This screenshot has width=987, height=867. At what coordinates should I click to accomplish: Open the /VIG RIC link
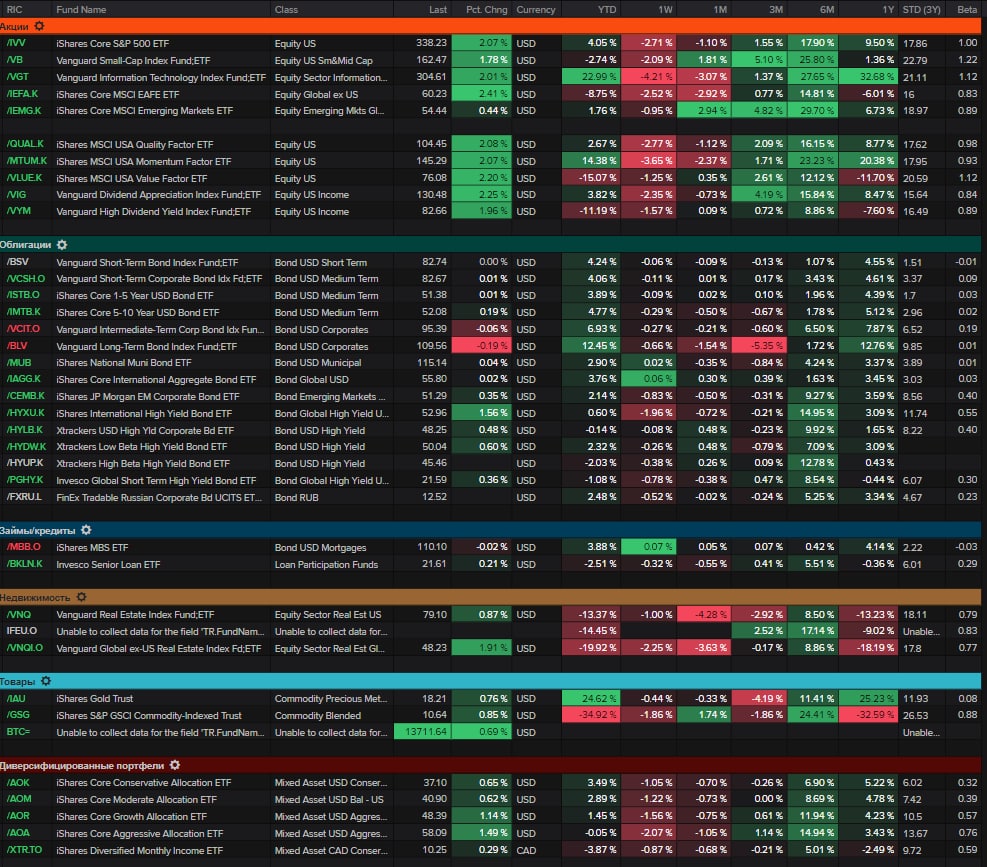pos(16,195)
